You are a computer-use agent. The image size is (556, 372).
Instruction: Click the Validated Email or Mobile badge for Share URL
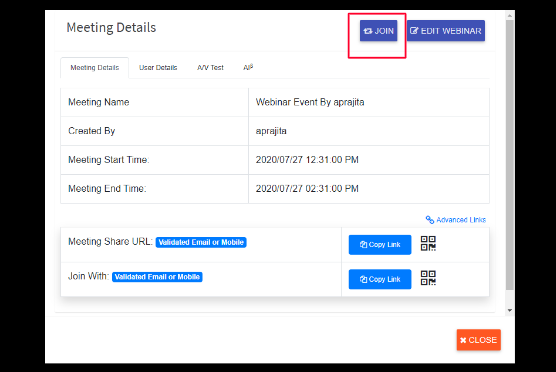click(x=201, y=242)
